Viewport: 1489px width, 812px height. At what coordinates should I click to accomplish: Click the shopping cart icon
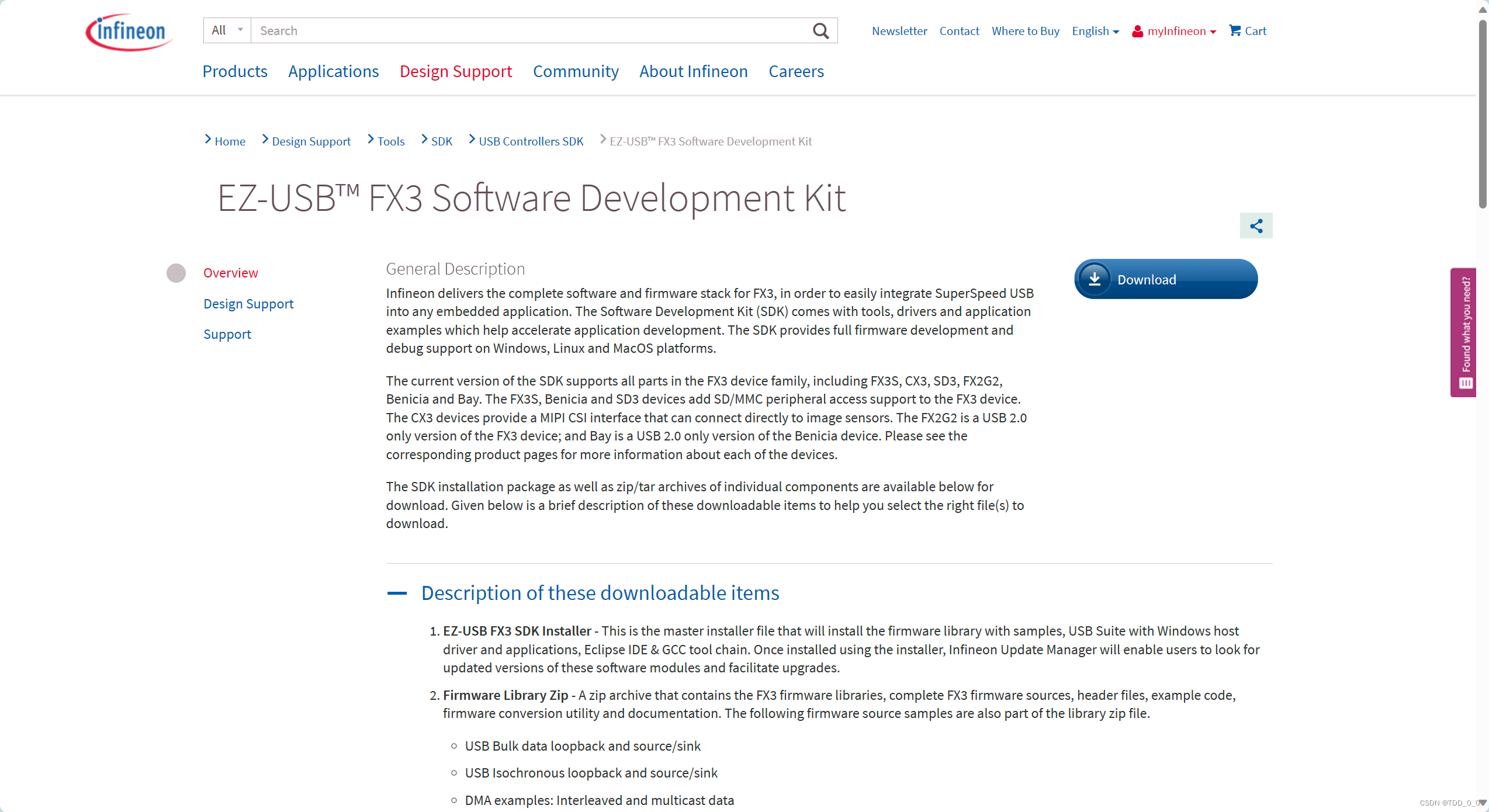[1235, 30]
